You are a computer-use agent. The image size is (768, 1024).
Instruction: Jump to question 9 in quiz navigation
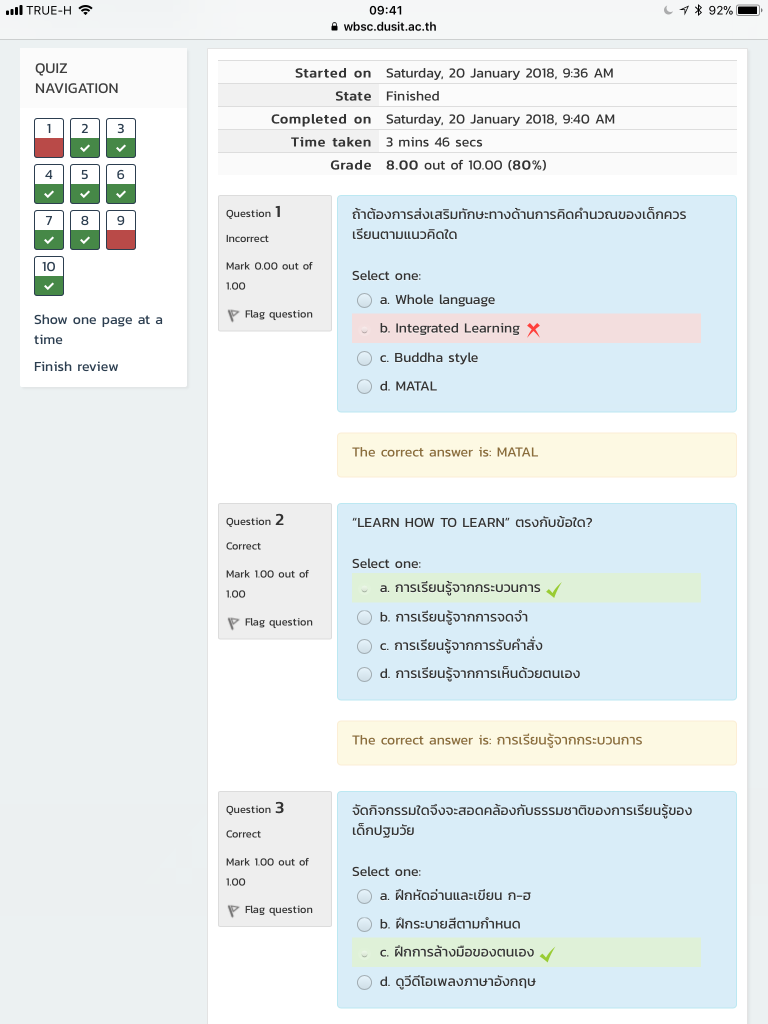coord(121,230)
